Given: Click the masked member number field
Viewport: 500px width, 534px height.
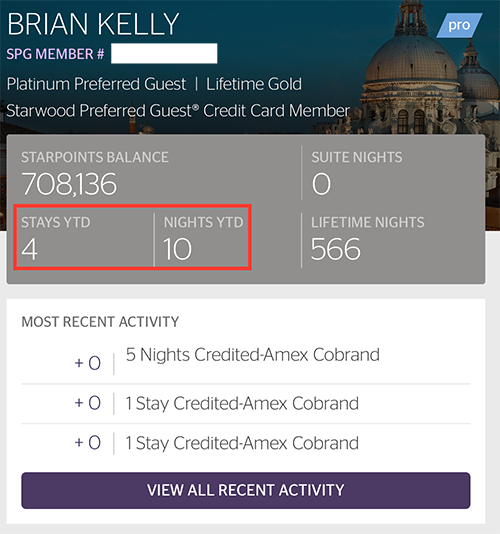Looking at the screenshot, I should point(164,53).
